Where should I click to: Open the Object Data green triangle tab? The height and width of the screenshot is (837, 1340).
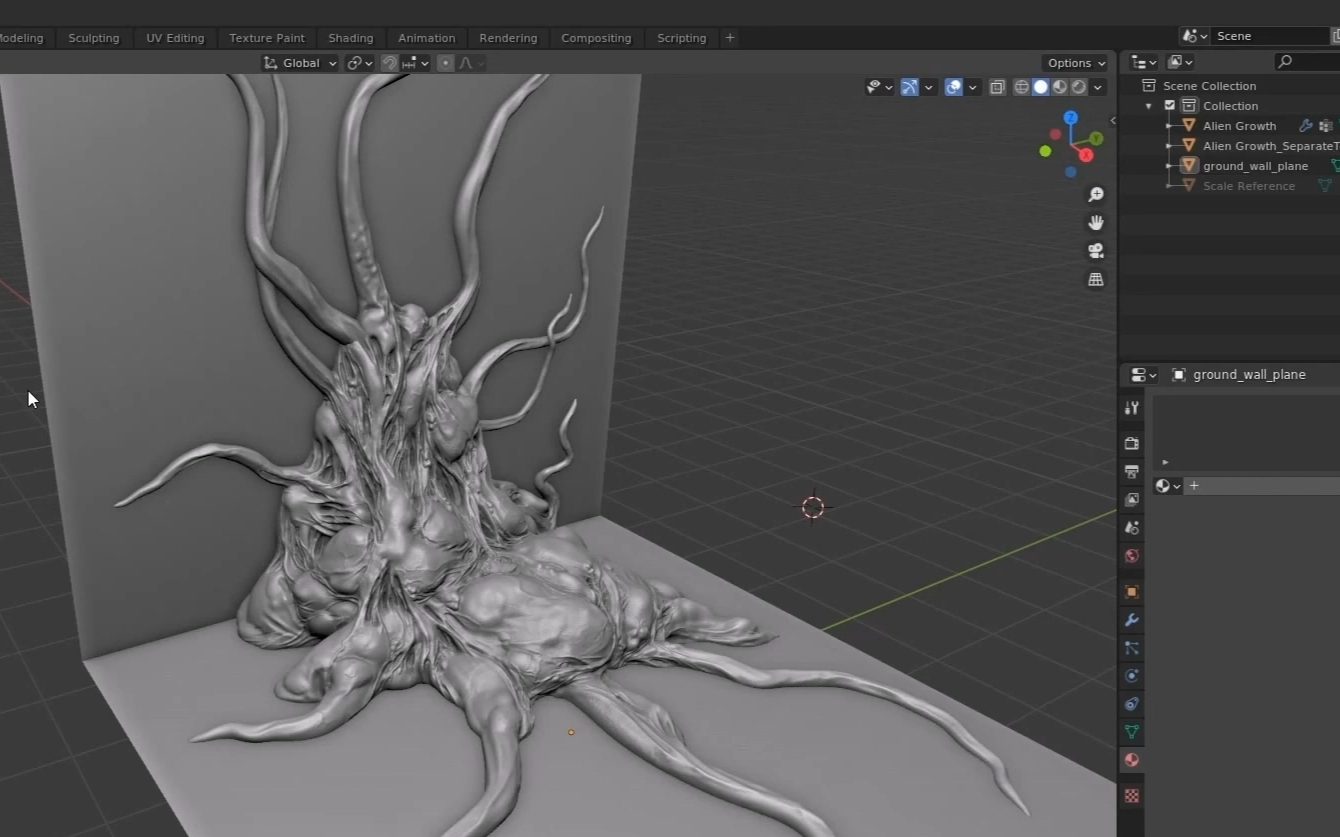(1132, 732)
